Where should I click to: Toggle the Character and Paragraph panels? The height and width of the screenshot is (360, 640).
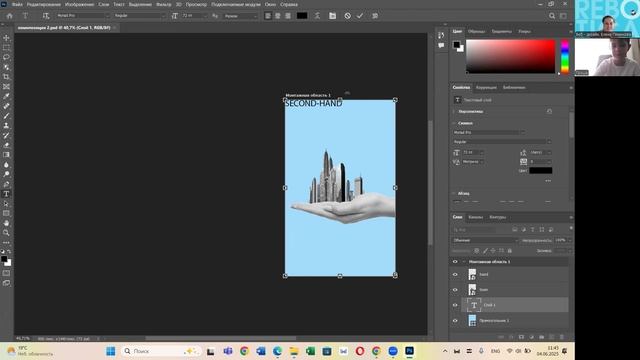tap(332, 16)
